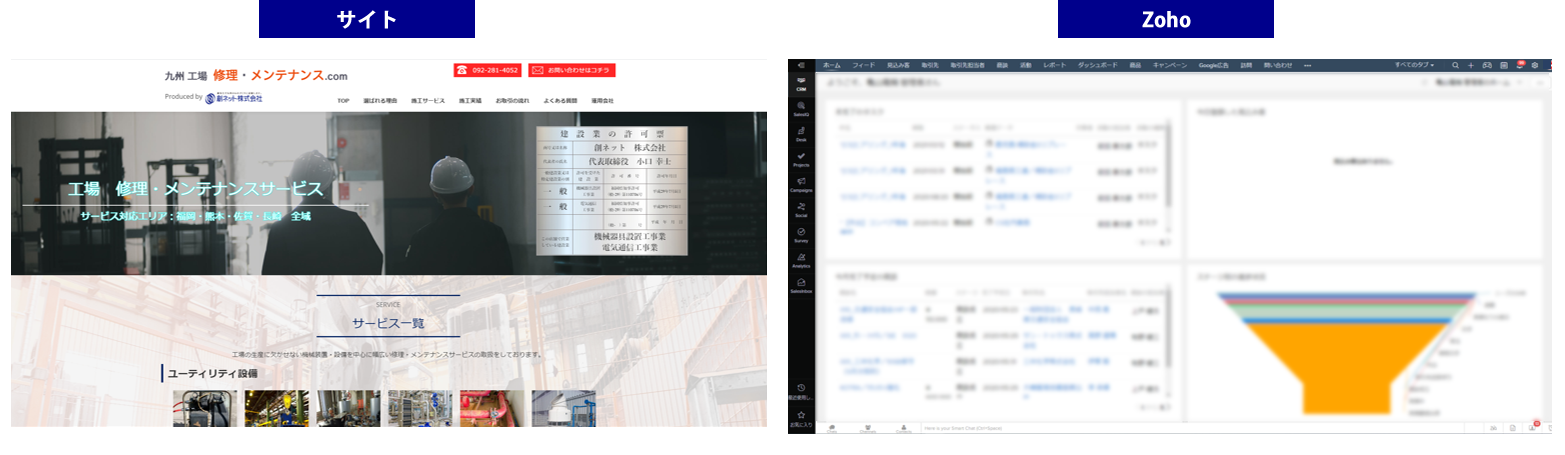Click the last utility equipment thumbnail

(563, 409)
